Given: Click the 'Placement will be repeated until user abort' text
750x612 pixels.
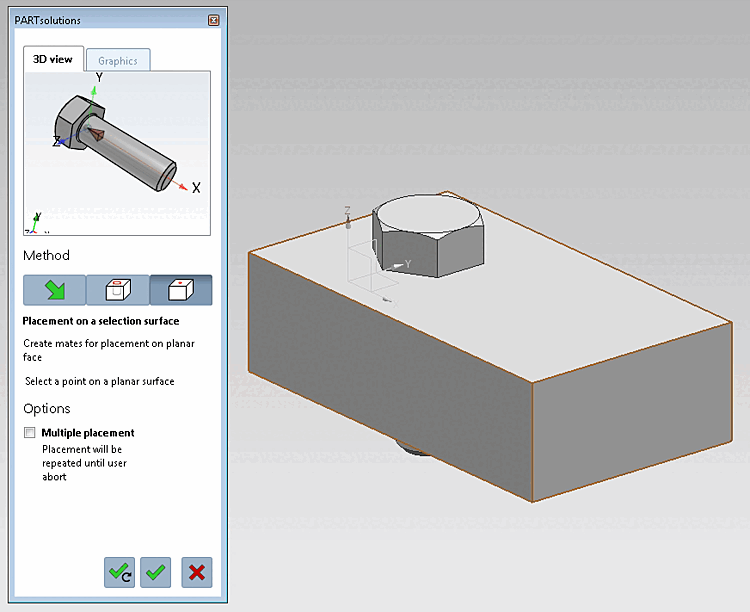Looking at the screenshot, I should pyautogui.click(x=84, y=463).
